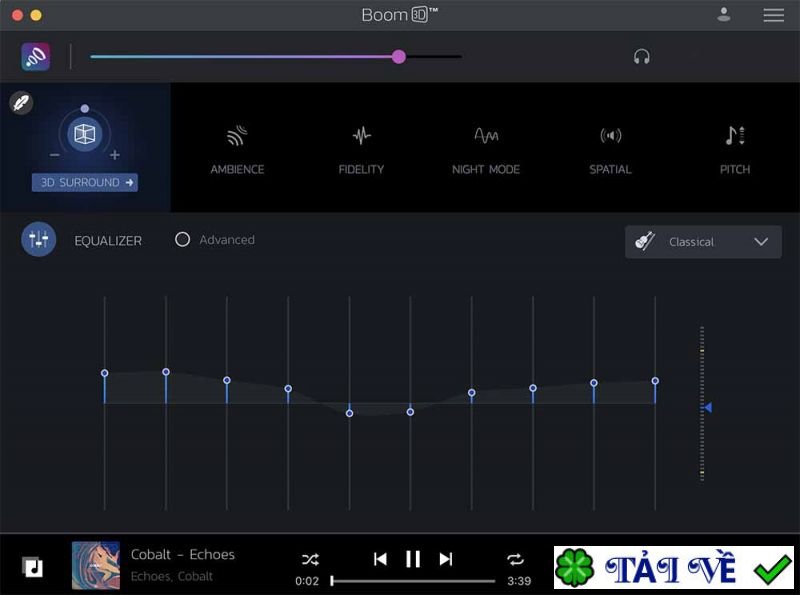Click the fourth equalizer band handle
800x595 pixels.
[x=288, y=389]
